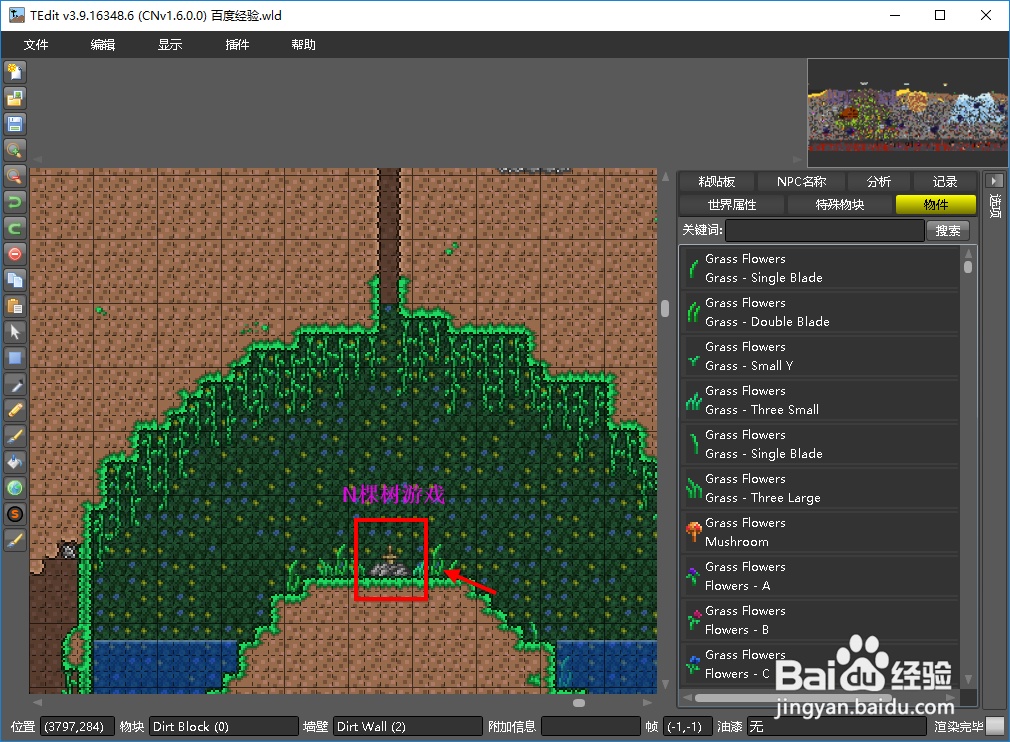This screenshot has width=1010, height=742.
Task: Select the orange S Sprite tool
Action: pos(15,514)
